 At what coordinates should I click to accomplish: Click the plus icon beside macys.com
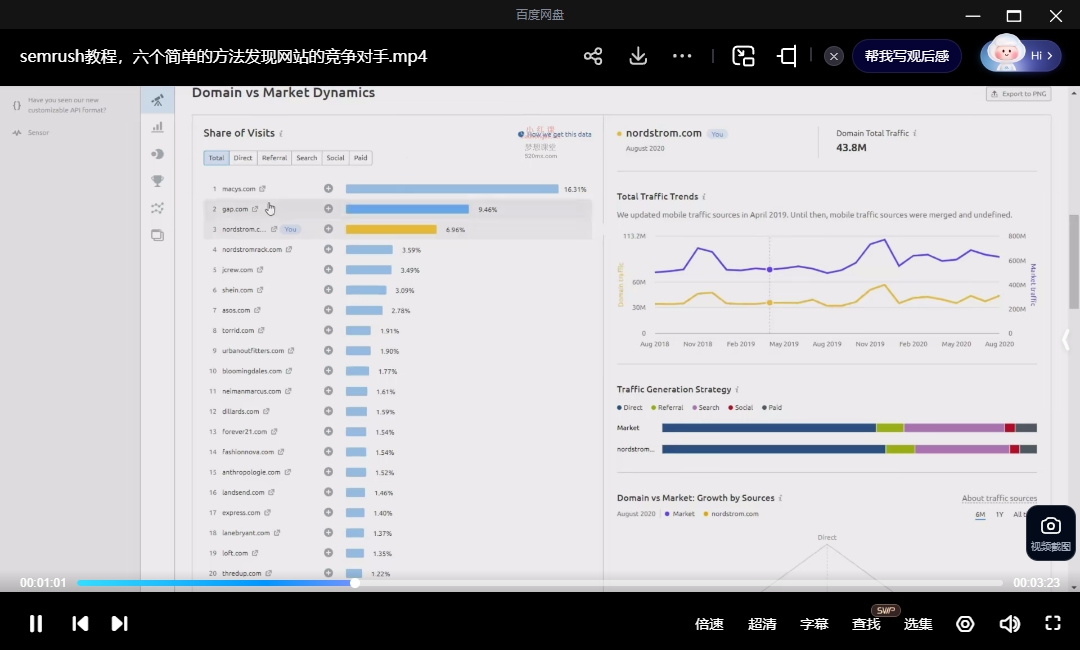329,189
